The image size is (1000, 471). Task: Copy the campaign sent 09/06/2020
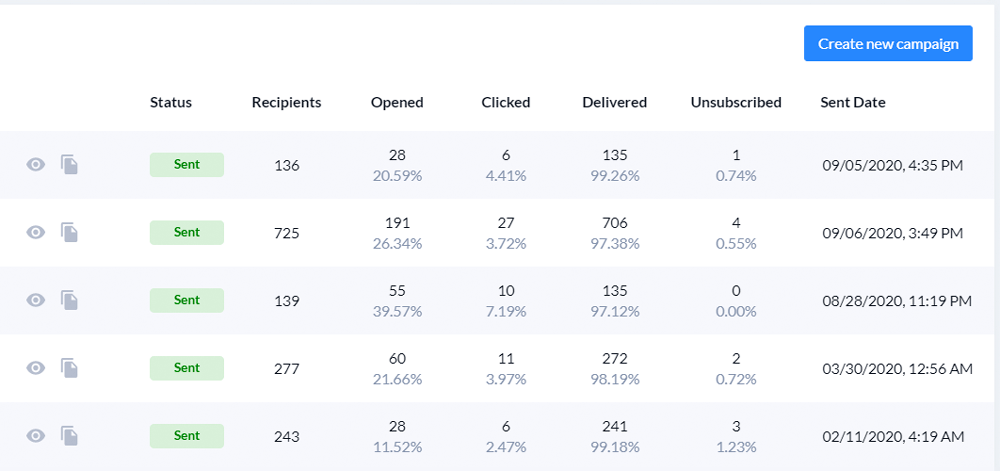coord(70,233)
